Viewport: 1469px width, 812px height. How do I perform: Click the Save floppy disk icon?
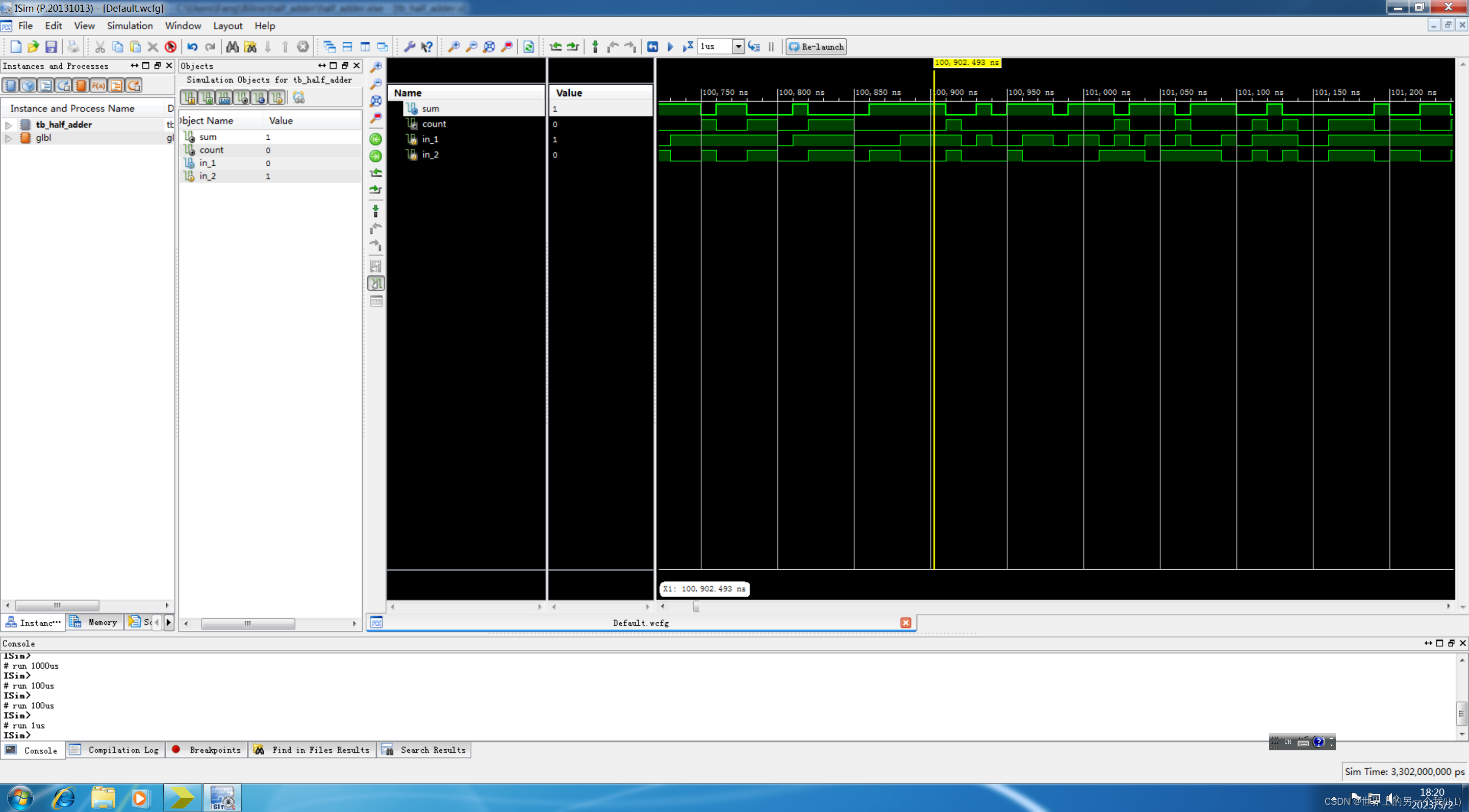click(51, 47)
